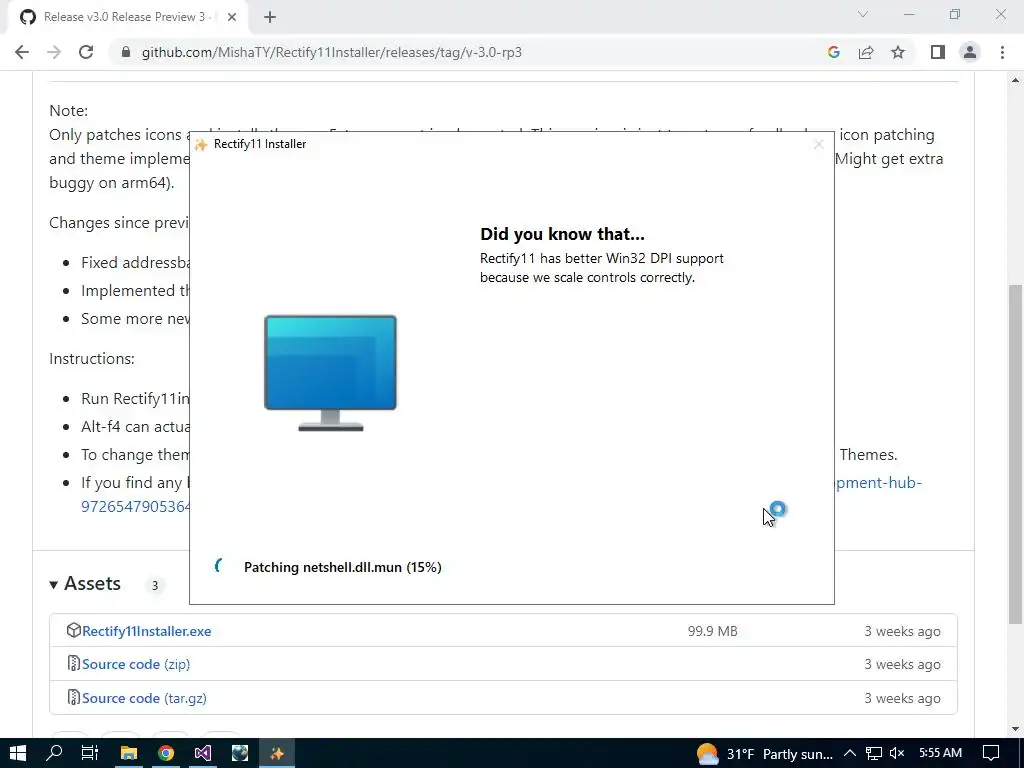Toggle the Chrome side panel

pos(938,52)
